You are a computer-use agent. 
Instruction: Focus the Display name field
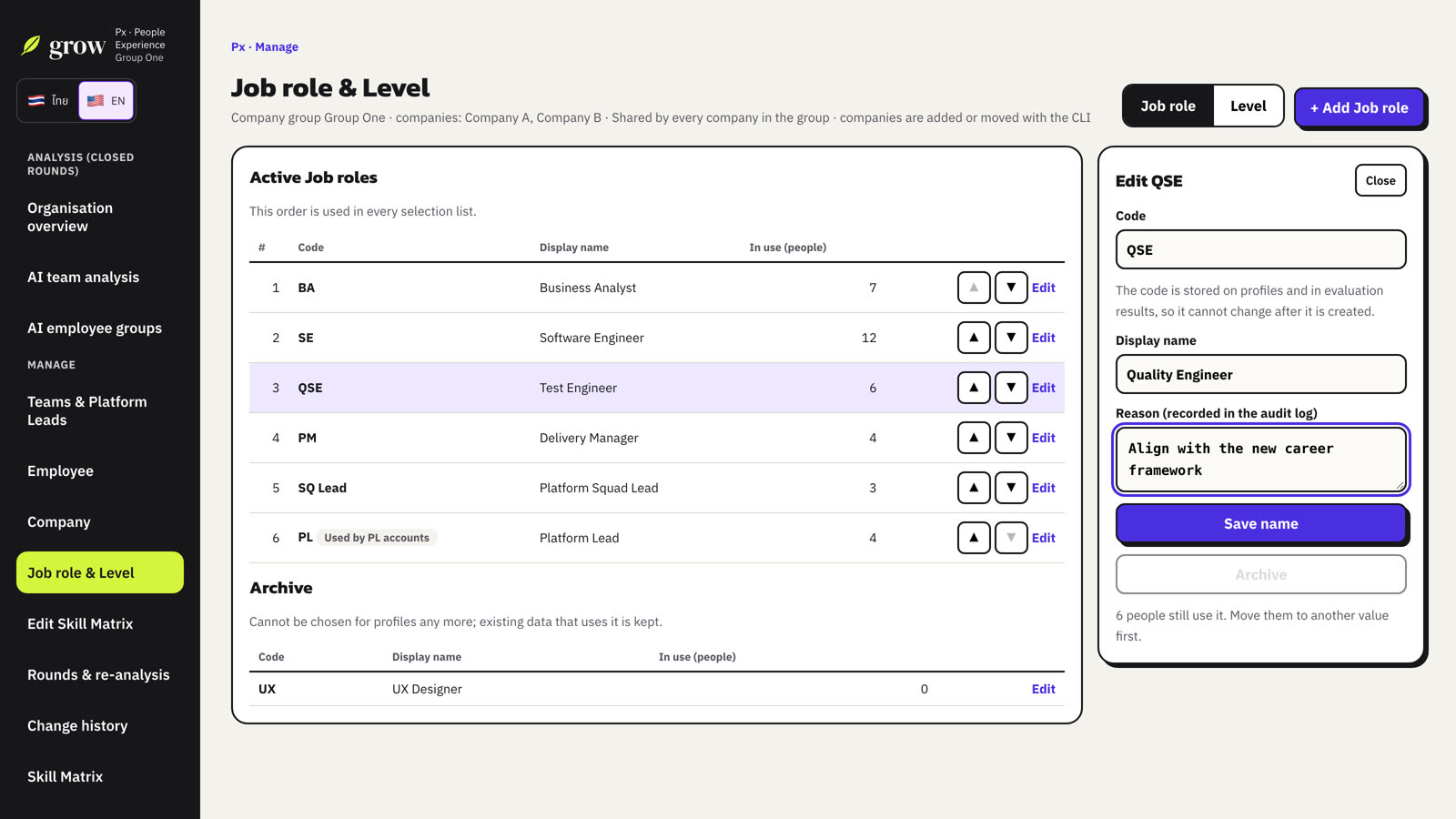click(1260, 374)
